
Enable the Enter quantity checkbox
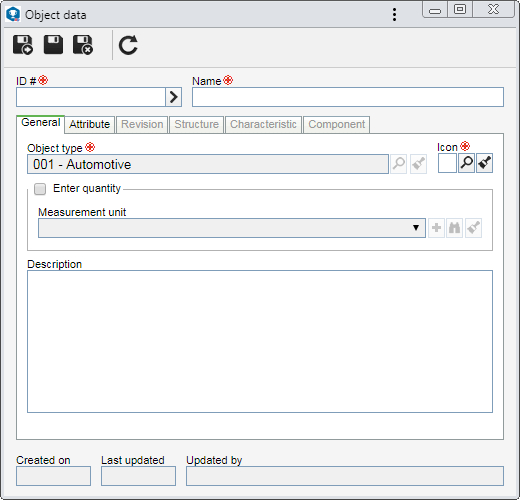(40, 189)
